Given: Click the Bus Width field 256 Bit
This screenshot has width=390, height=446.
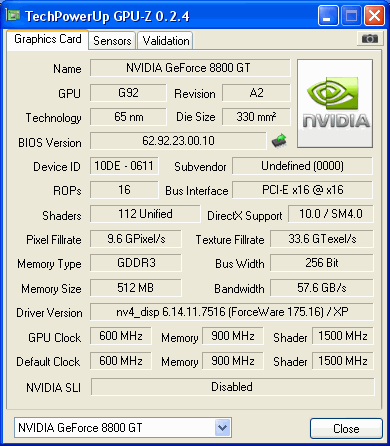Looking at the screenshot, I should 322,263.
